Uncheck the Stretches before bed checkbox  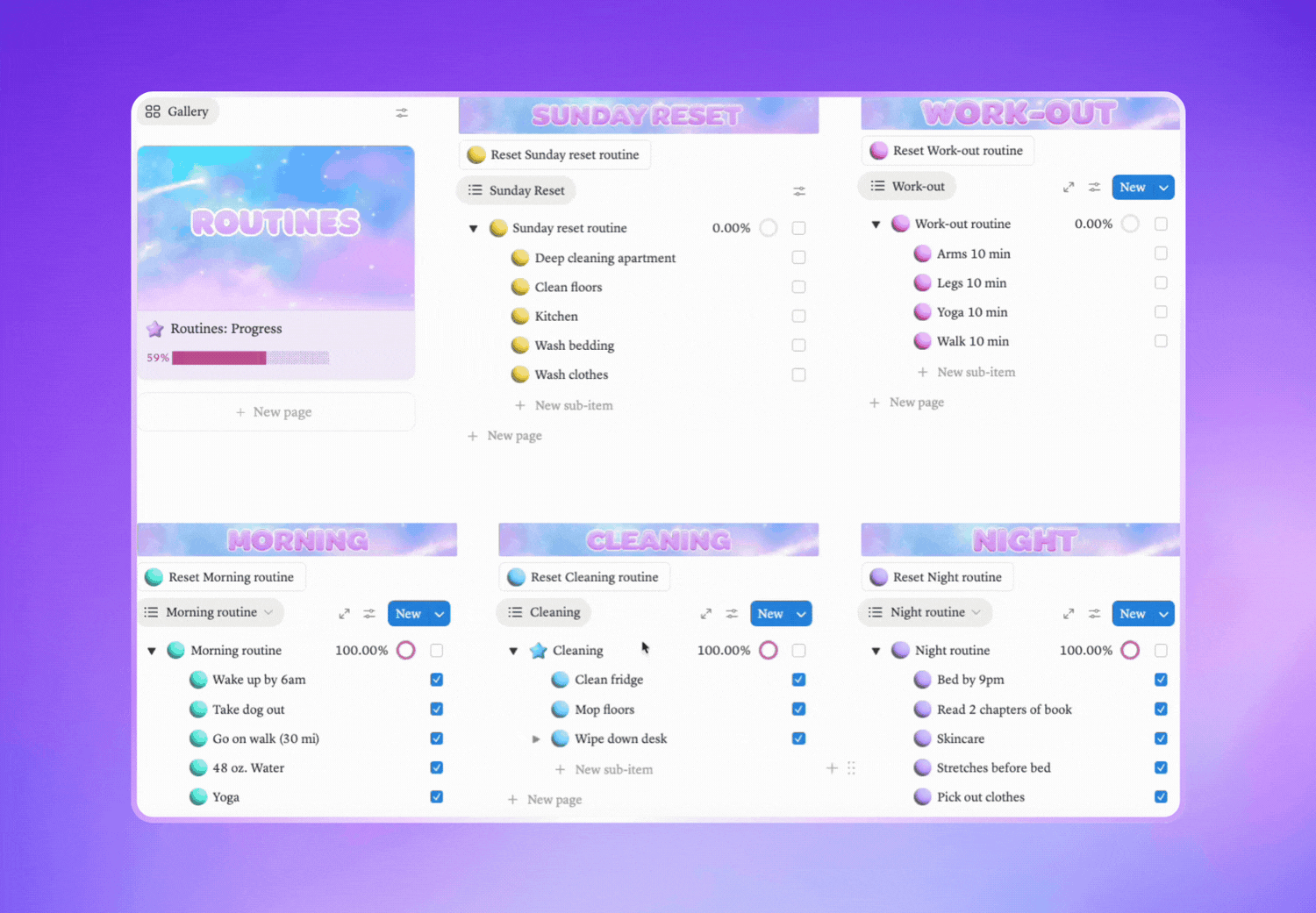point(1161,767)
